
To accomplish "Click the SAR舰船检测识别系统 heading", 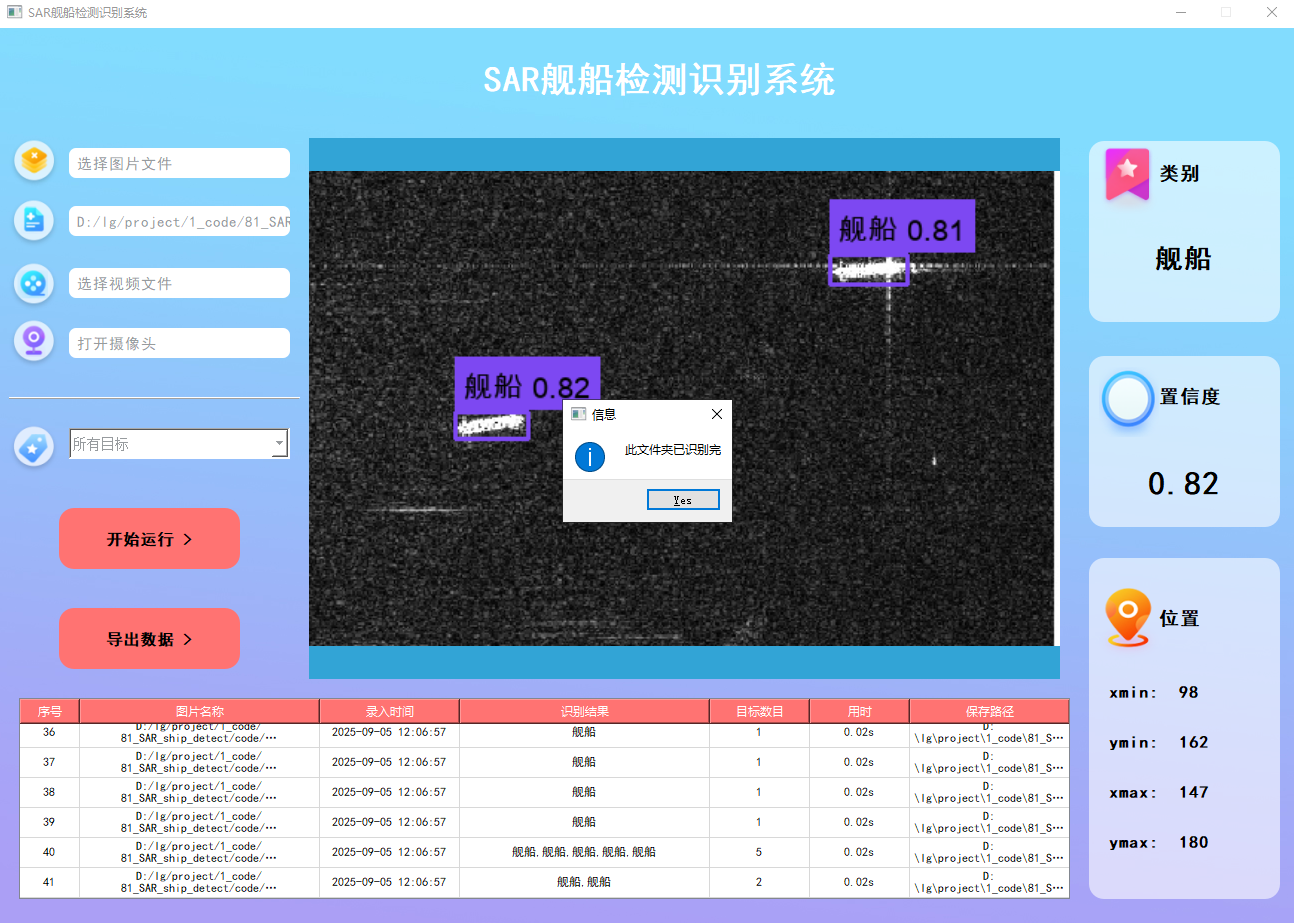I will (659, 79).
